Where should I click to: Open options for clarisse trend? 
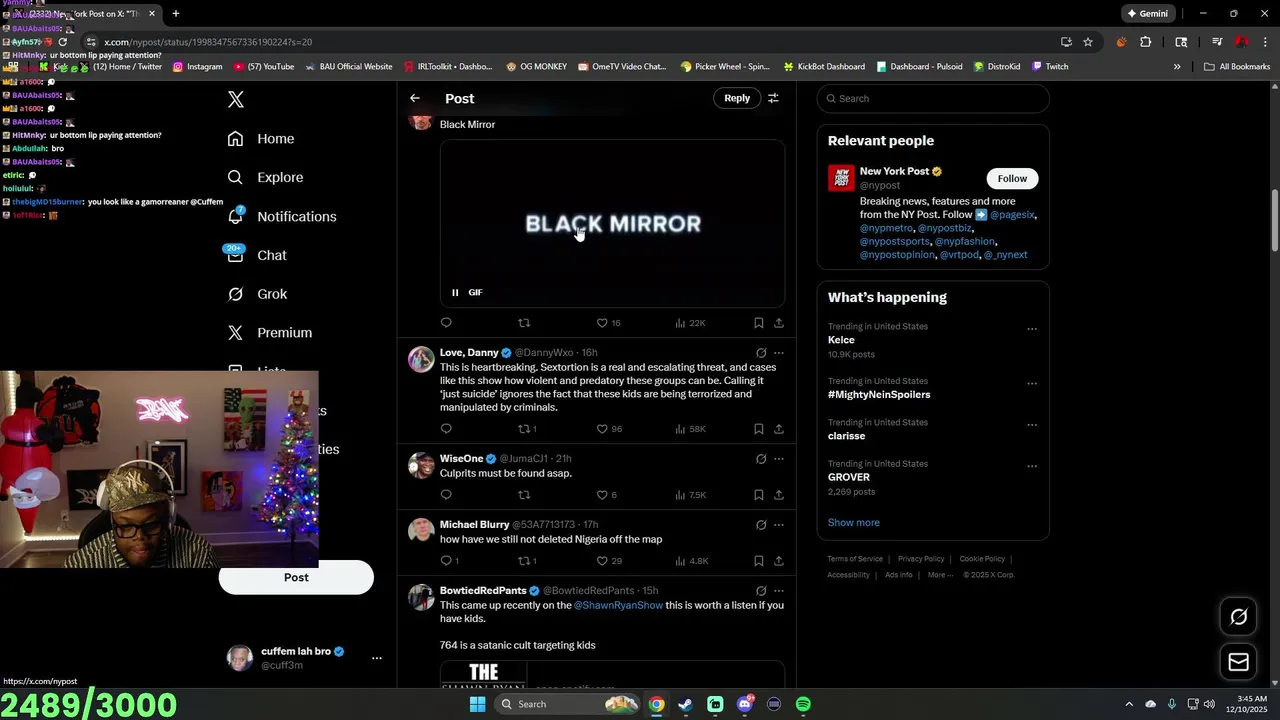[1032, 425]
